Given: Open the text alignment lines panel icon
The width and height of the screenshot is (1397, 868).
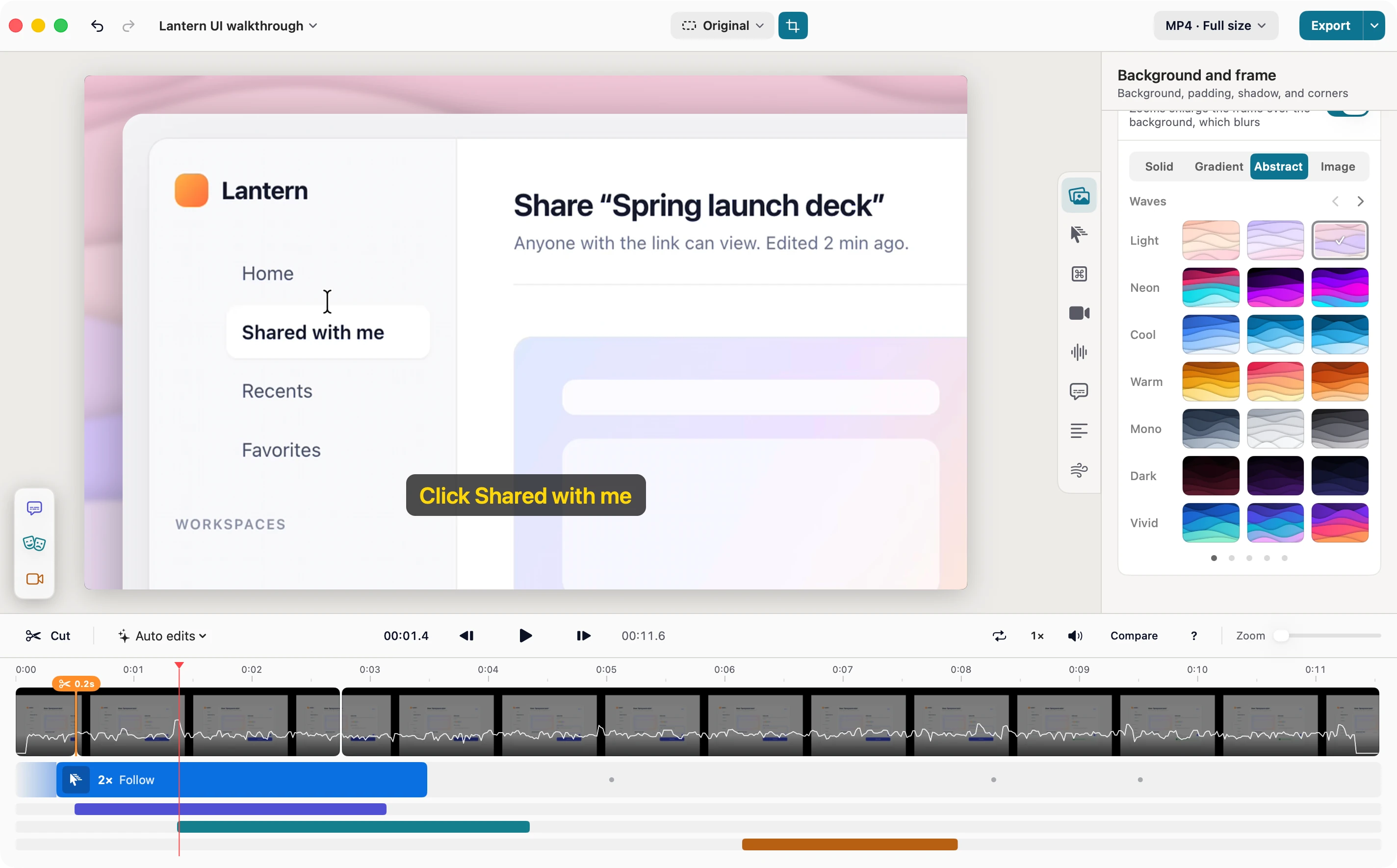Looking at the screenshot, I should click(1078, 431).
